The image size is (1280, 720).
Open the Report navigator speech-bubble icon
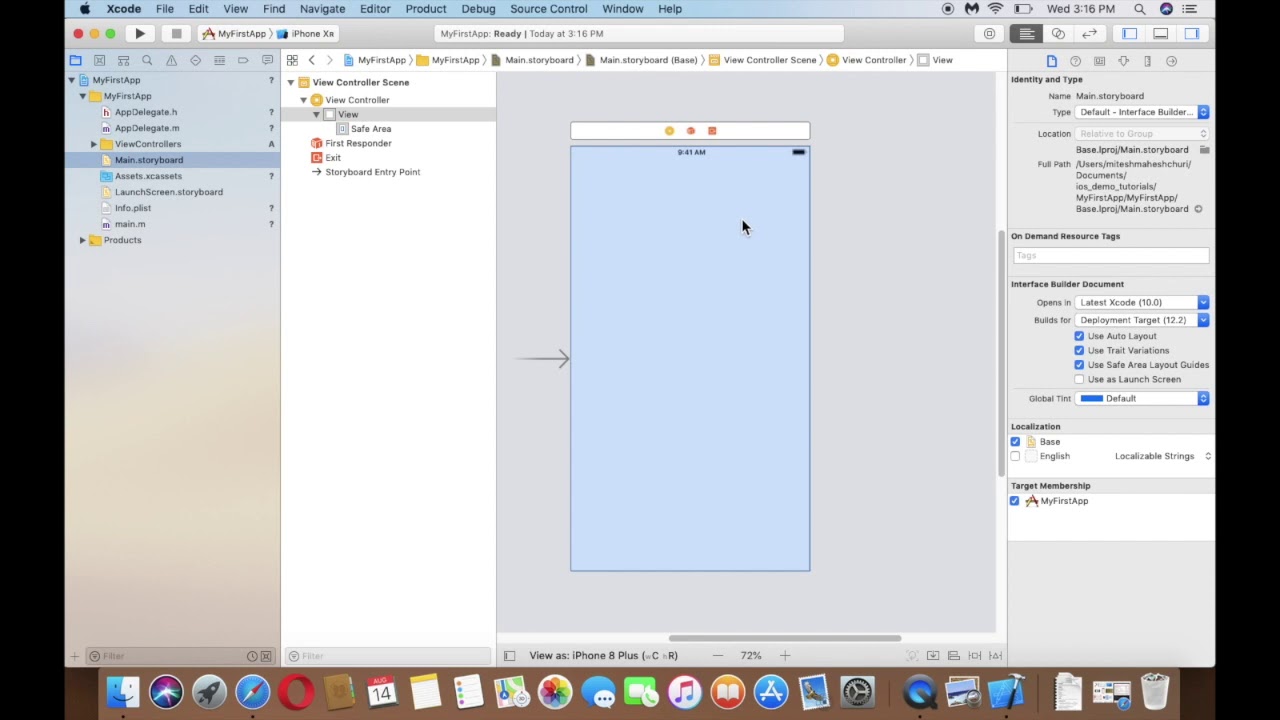(x=267, y=61)
